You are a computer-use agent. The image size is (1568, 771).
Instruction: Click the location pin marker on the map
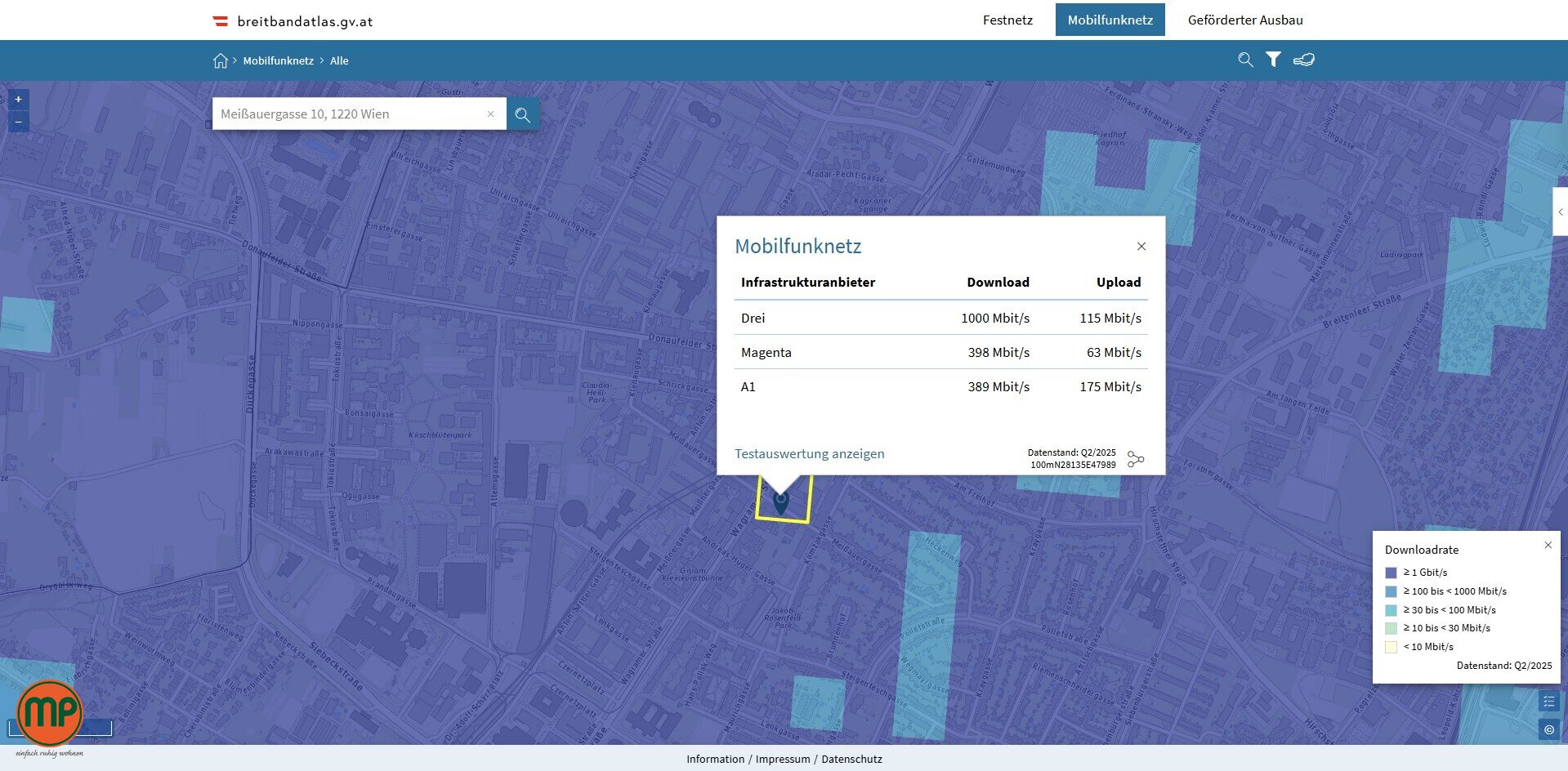[x=781, y=501]
